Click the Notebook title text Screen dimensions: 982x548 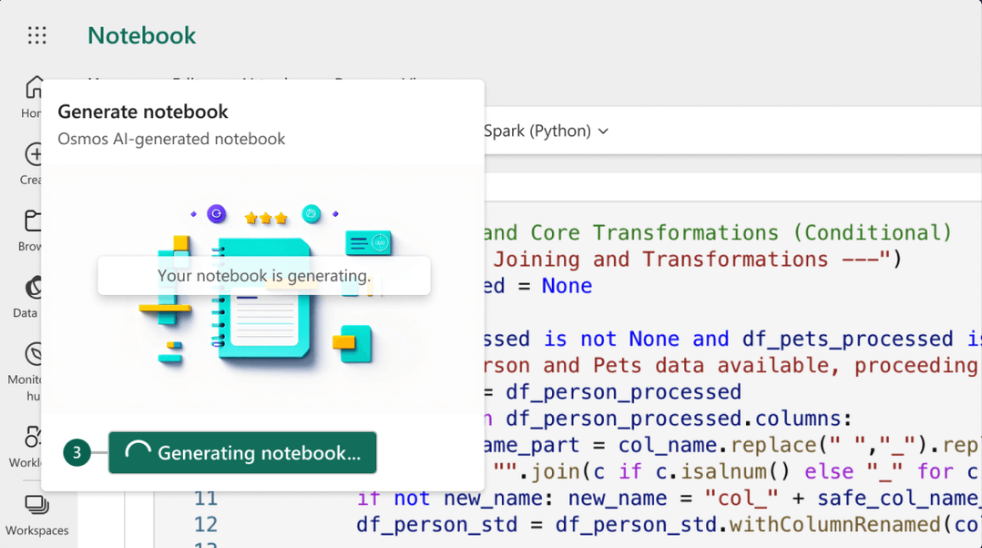pyautogui.click(x=142, y=35)
